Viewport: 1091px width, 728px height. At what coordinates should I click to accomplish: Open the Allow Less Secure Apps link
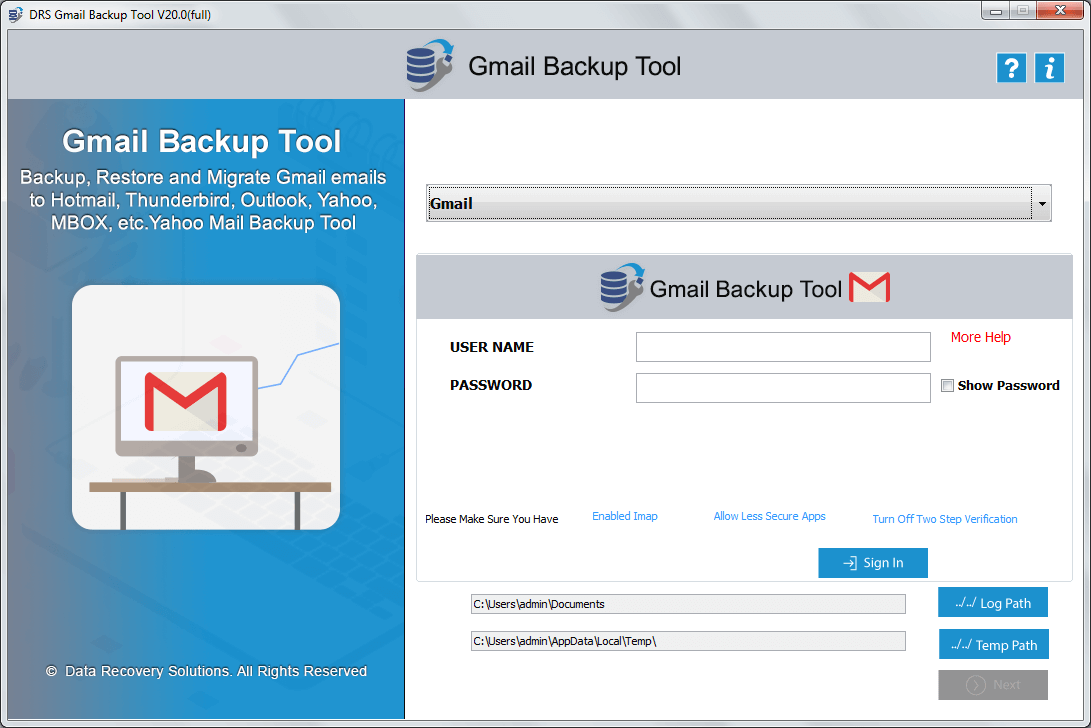click(770, 516)
